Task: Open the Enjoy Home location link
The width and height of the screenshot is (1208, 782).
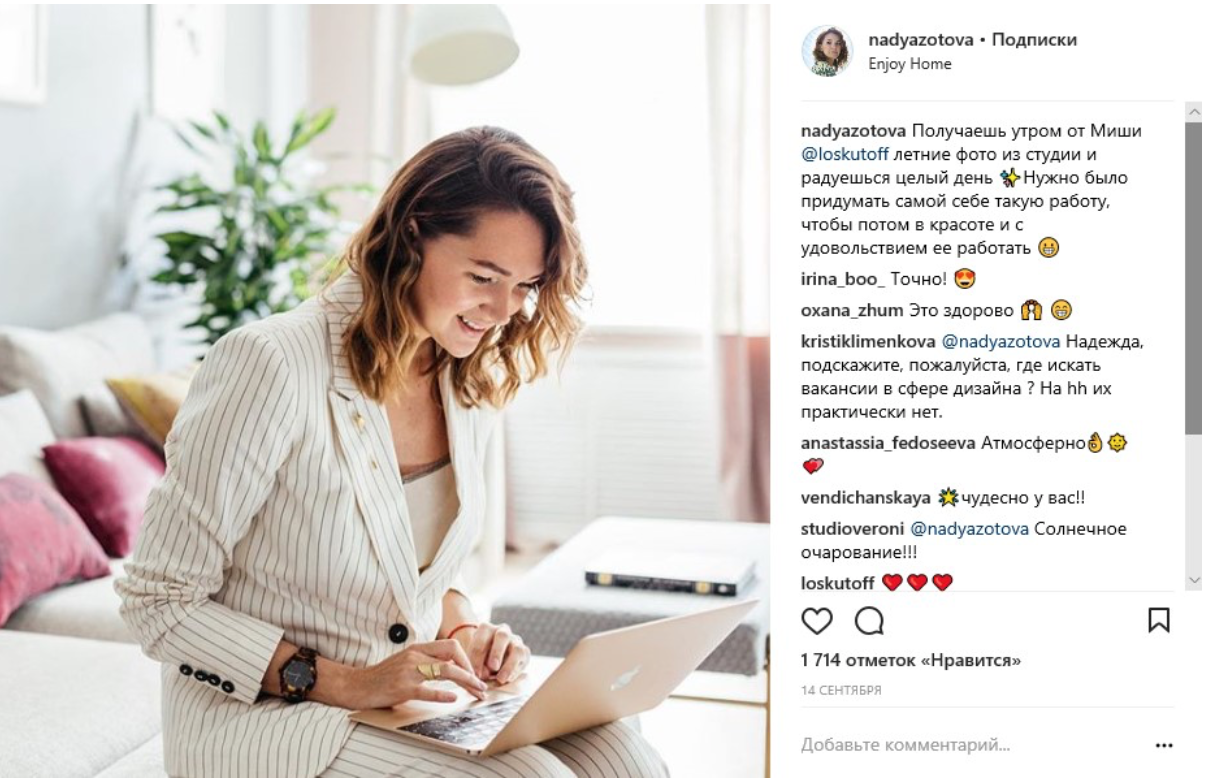Action: point(909,64)
